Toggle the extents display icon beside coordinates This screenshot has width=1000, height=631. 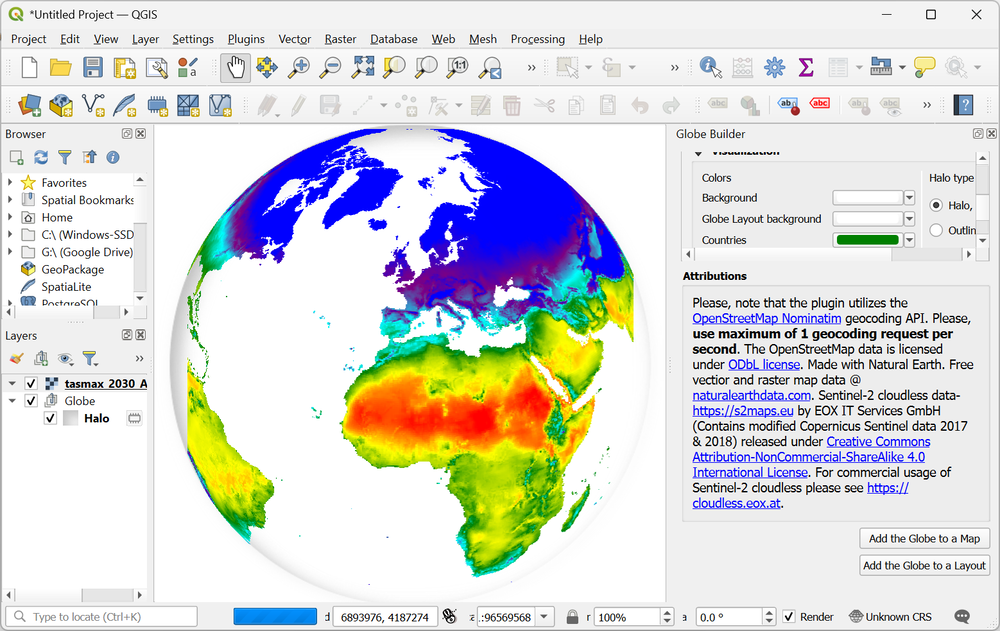[x=450, y=617]
